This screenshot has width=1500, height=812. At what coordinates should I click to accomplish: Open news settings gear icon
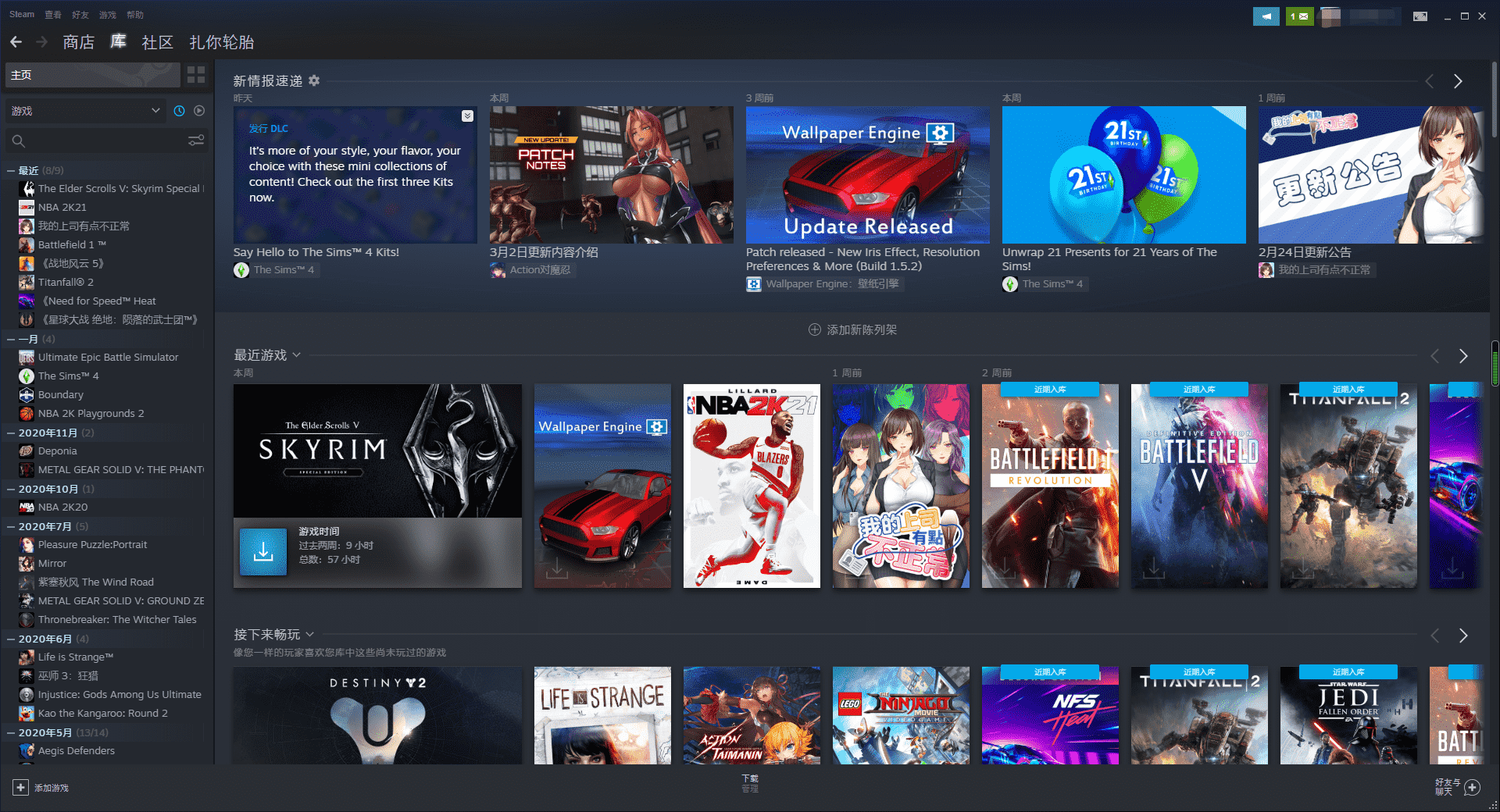point(314,80)
